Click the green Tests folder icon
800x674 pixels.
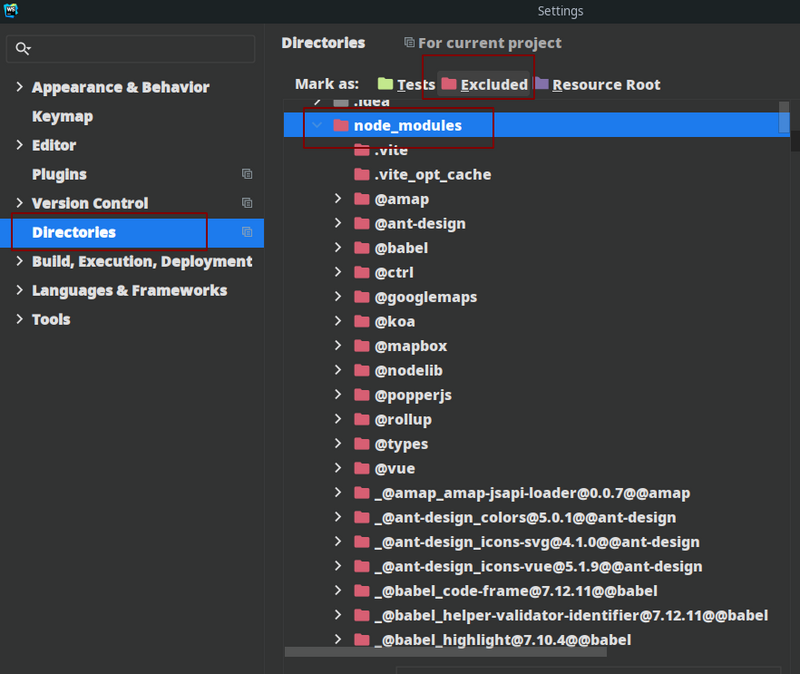tap(385, 83)
